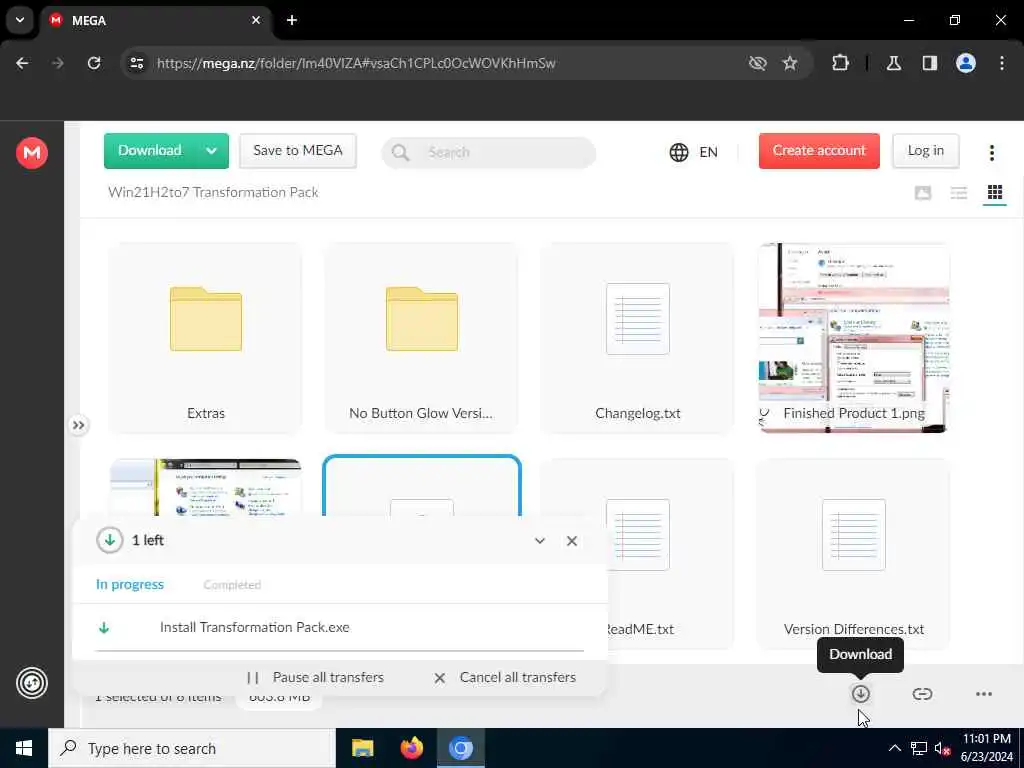Show hidden system tray icons
Image resolution: width=1024 pixels, height=768 pixels.
pyautogui.click(x=895, y=748)
